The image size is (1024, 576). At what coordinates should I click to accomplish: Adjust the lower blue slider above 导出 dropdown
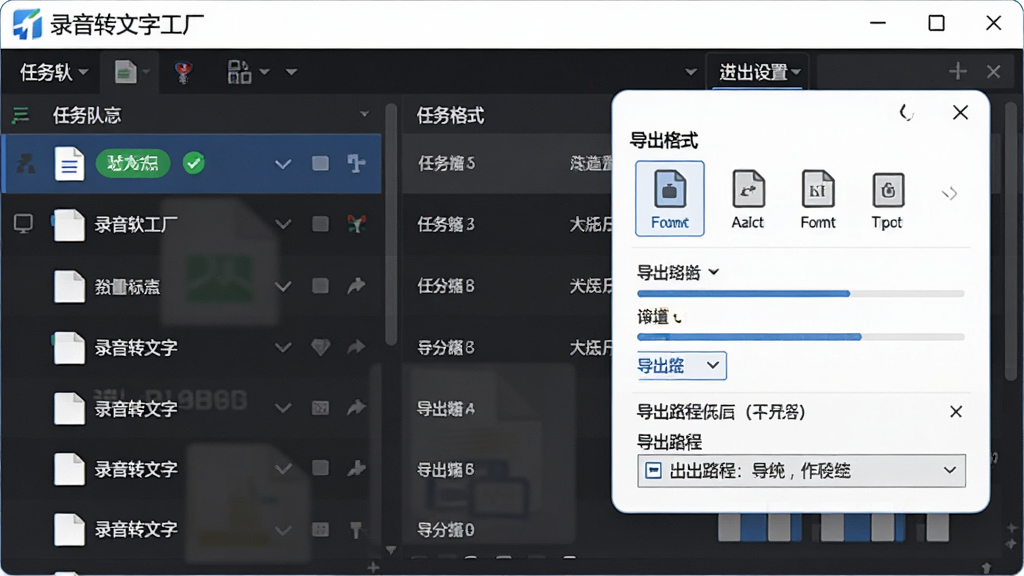[x=801, y=337]
